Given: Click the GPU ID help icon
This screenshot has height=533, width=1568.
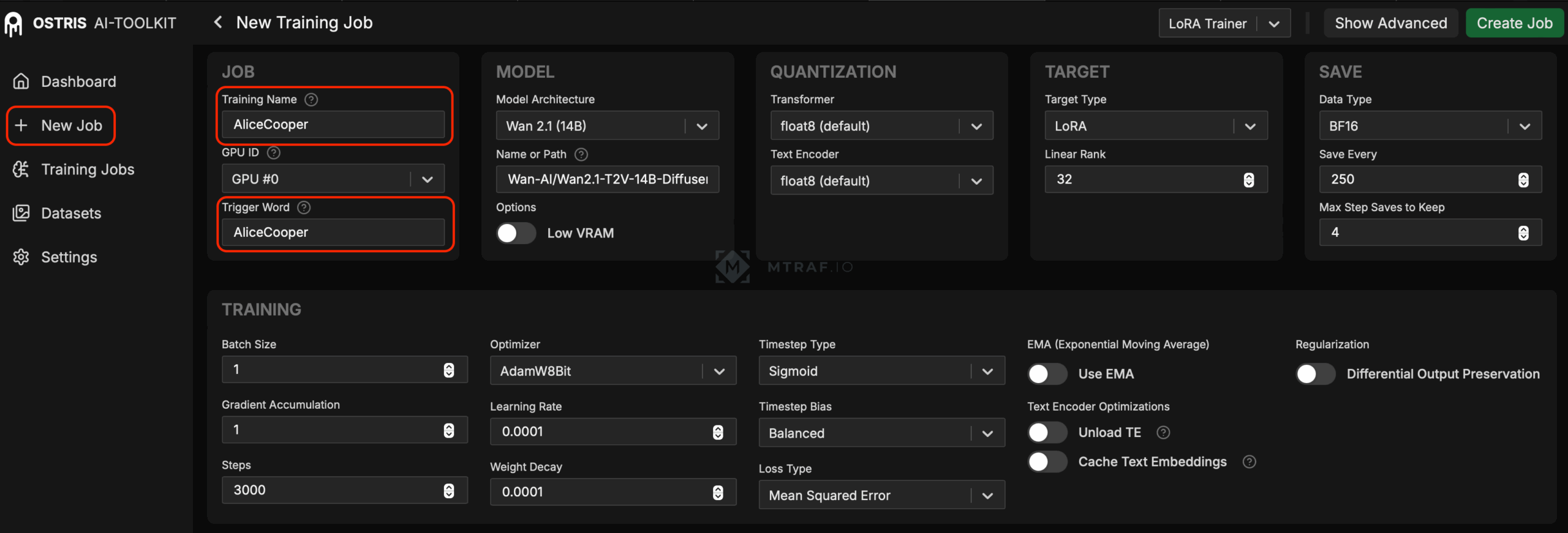Looking at the screenshot, I should tap(274, 153).
